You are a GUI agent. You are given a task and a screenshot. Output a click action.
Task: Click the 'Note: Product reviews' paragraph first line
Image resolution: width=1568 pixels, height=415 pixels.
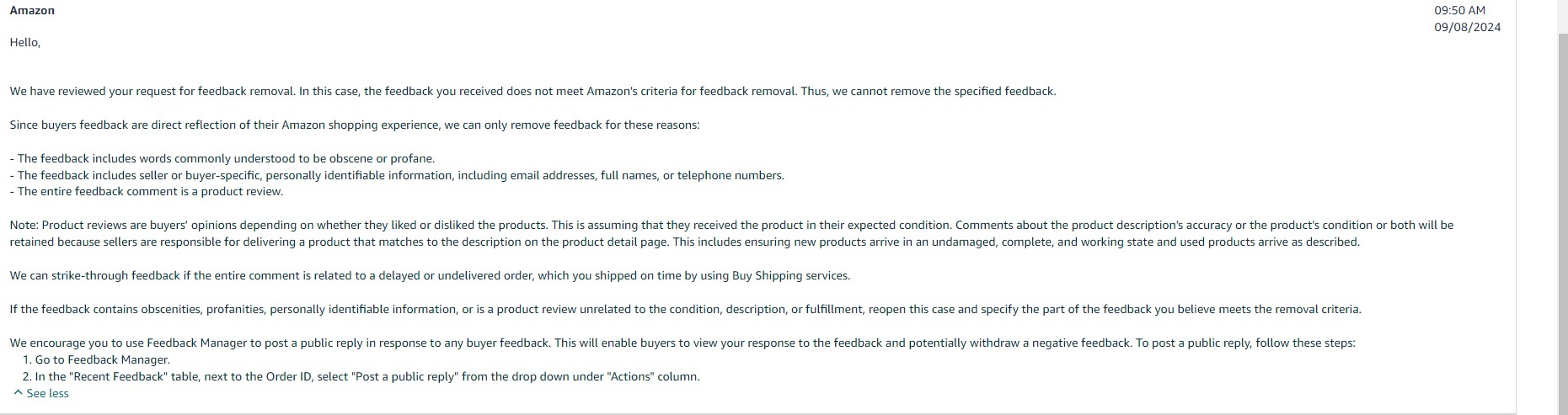[x=731, y=225]
